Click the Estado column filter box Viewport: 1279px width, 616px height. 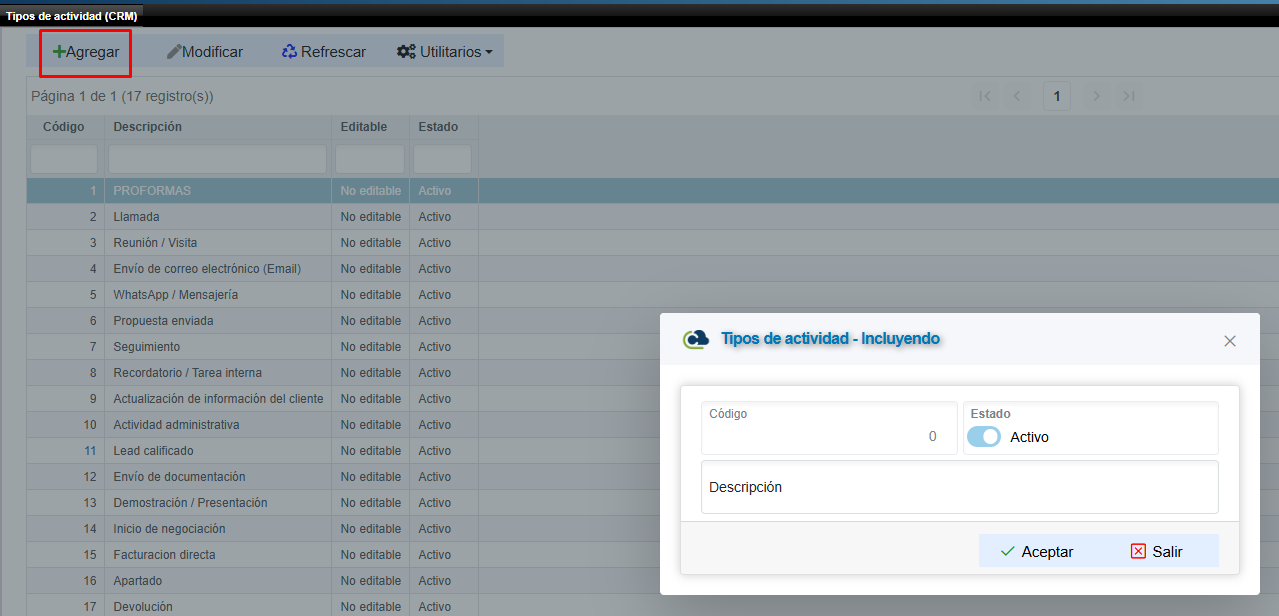click(442, 159)
